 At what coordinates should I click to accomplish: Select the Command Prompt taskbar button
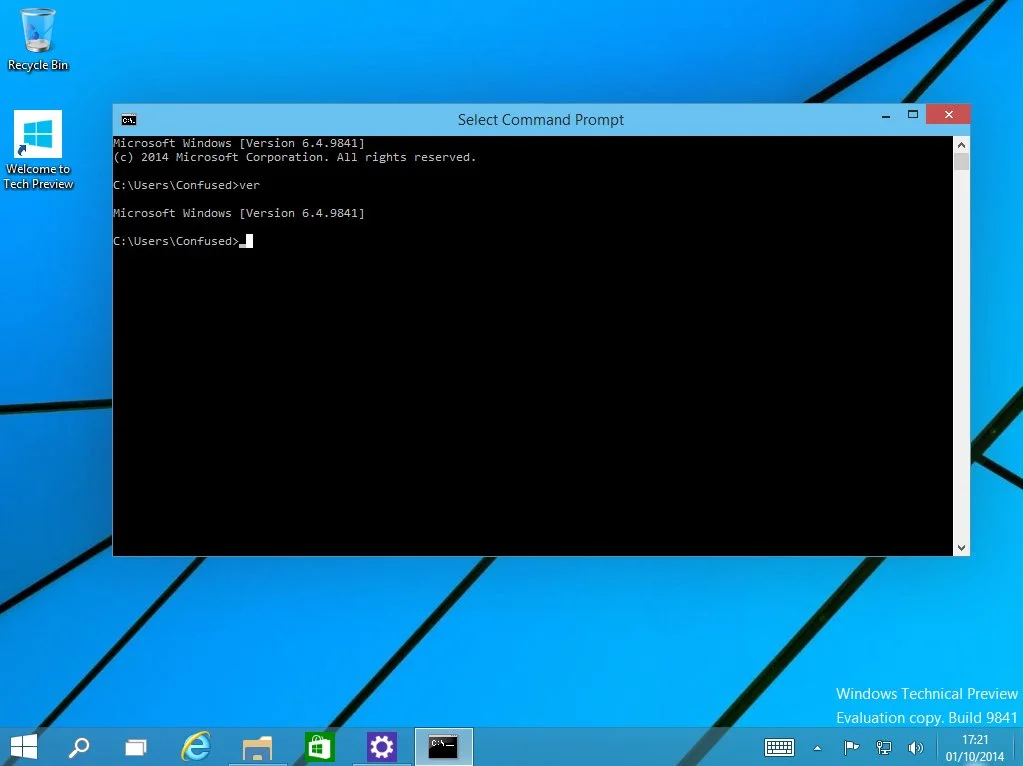(443, 746)
